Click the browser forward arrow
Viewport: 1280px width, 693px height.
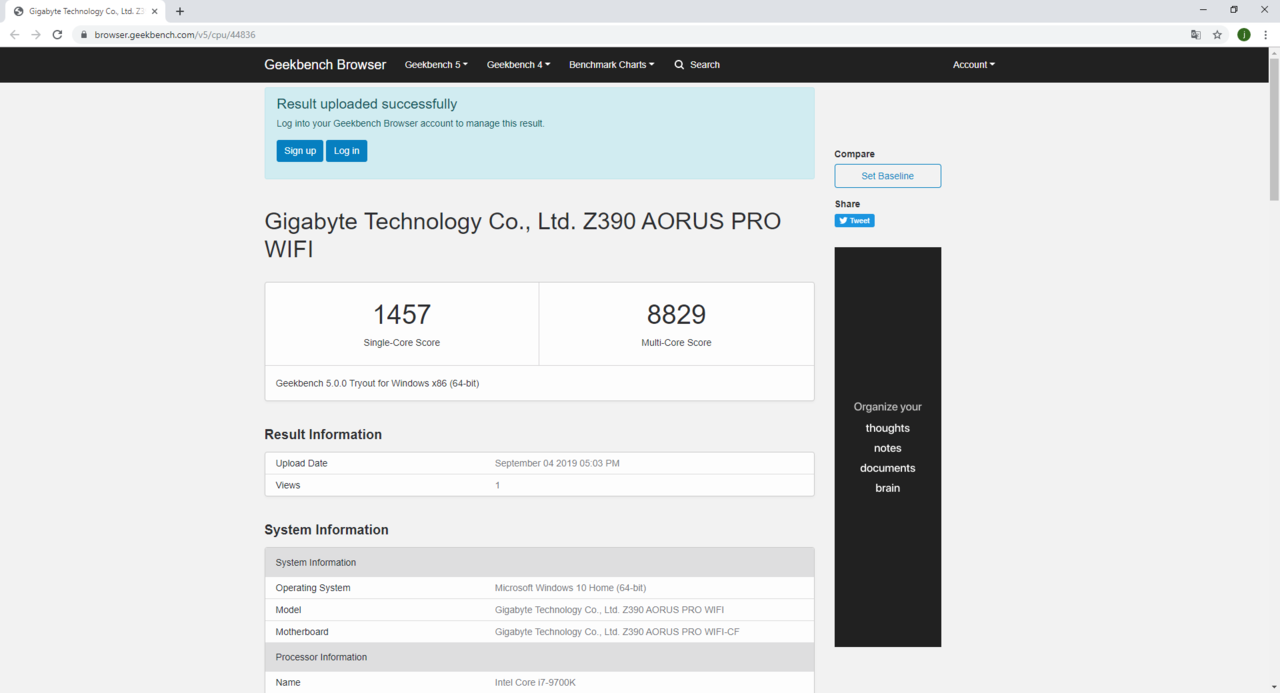[x=36, y=34]
